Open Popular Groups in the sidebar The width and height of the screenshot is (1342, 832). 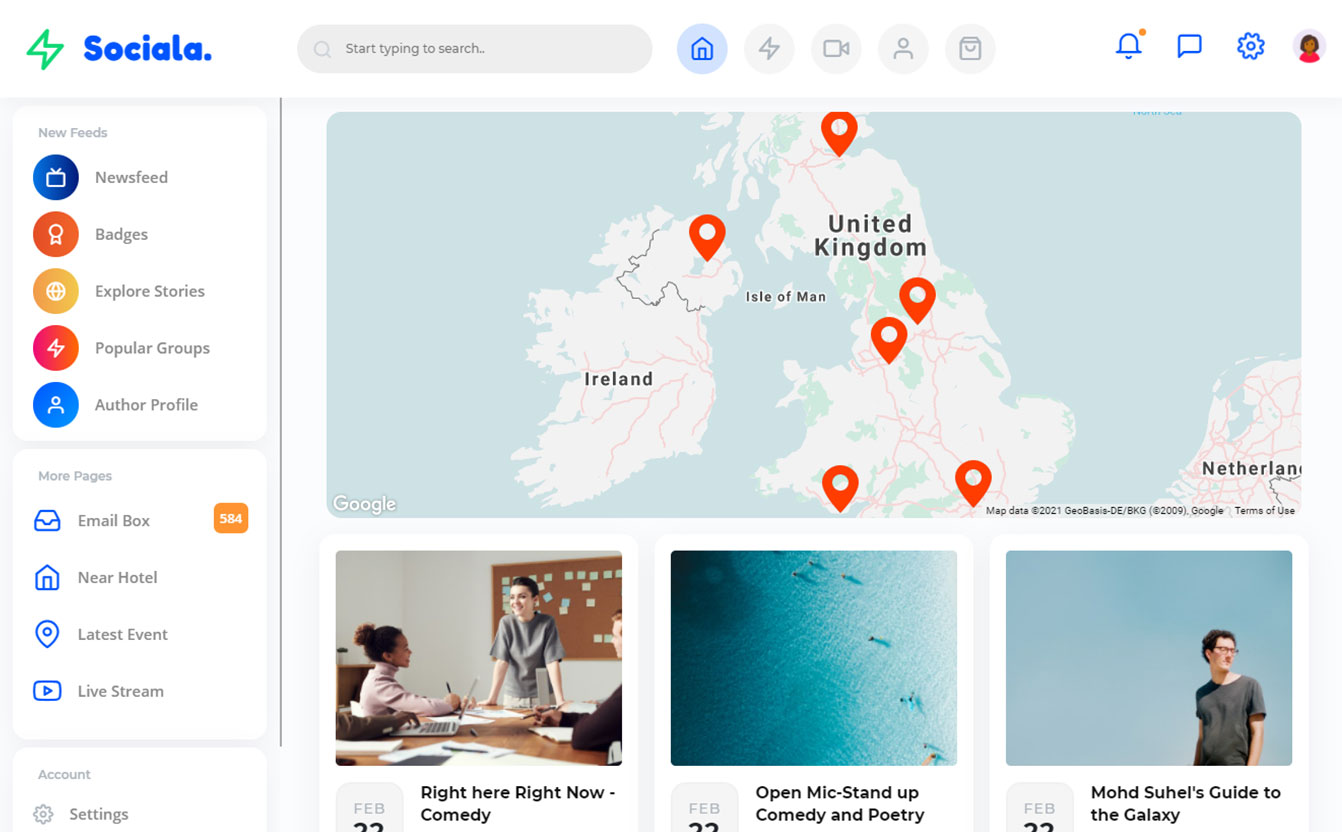[x=151, y=349]
